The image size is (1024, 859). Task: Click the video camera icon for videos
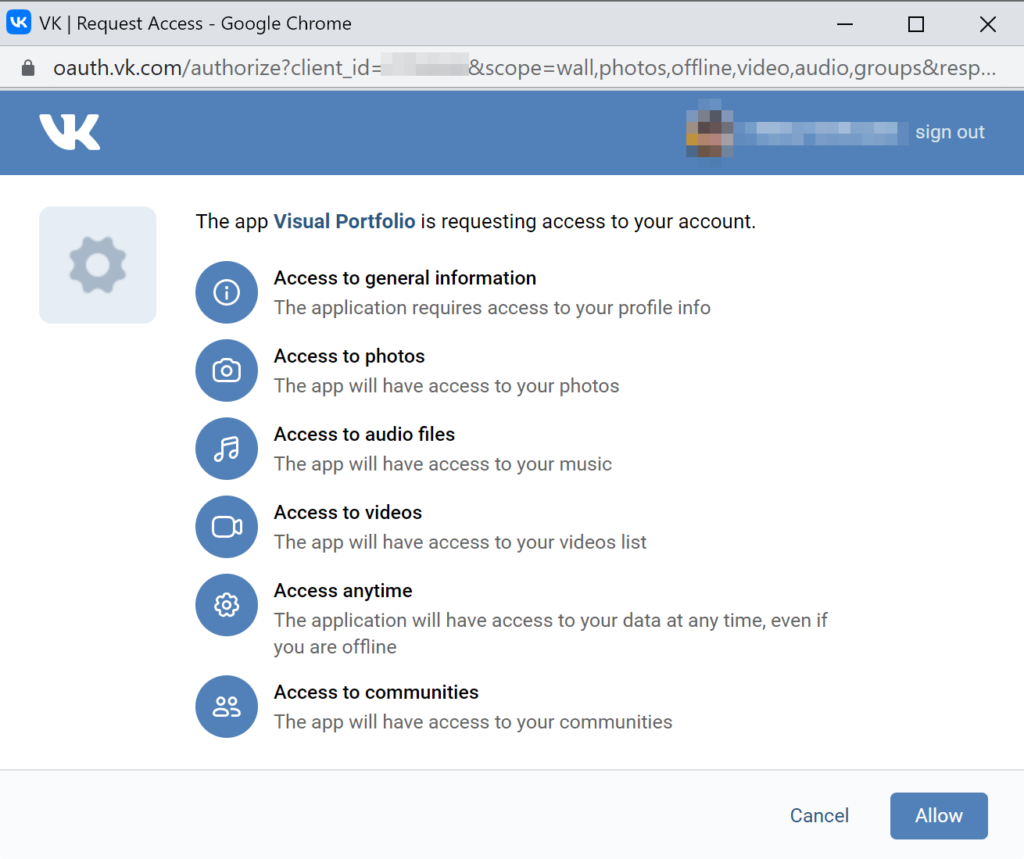227,527
